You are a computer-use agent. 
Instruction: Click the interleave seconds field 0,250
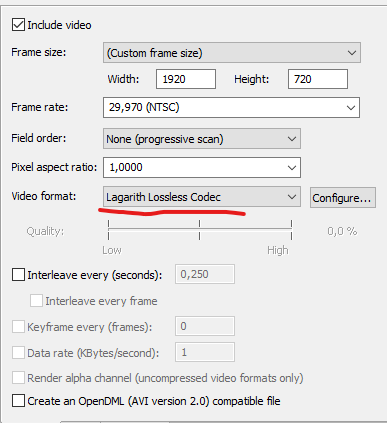(x=205, y=274)
